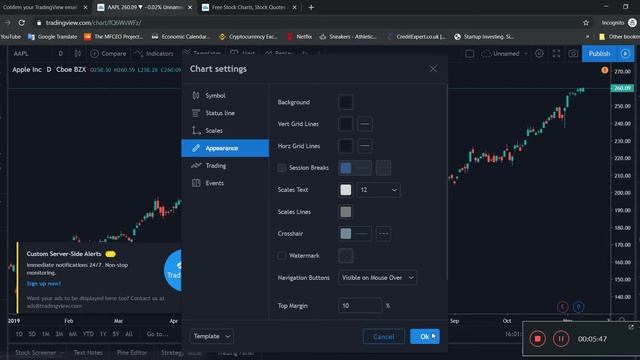Select the 5Y time range
This screenshot has height=360, width=640.
click(116, 334)
